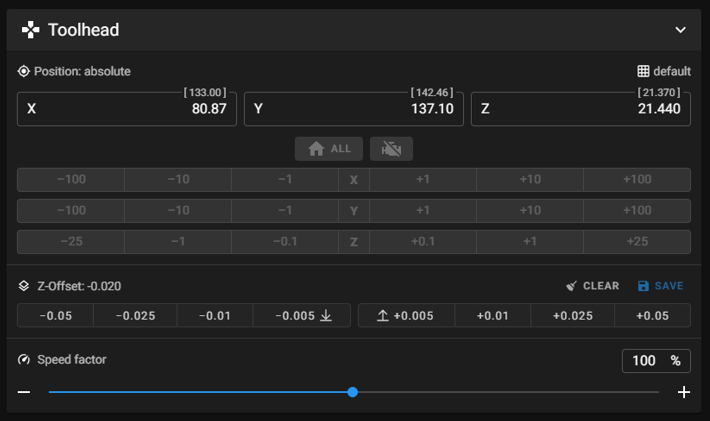Click the Toolhead gamepad icon
Viewport: 710px width, 421px height.
(x=31, y=30)
